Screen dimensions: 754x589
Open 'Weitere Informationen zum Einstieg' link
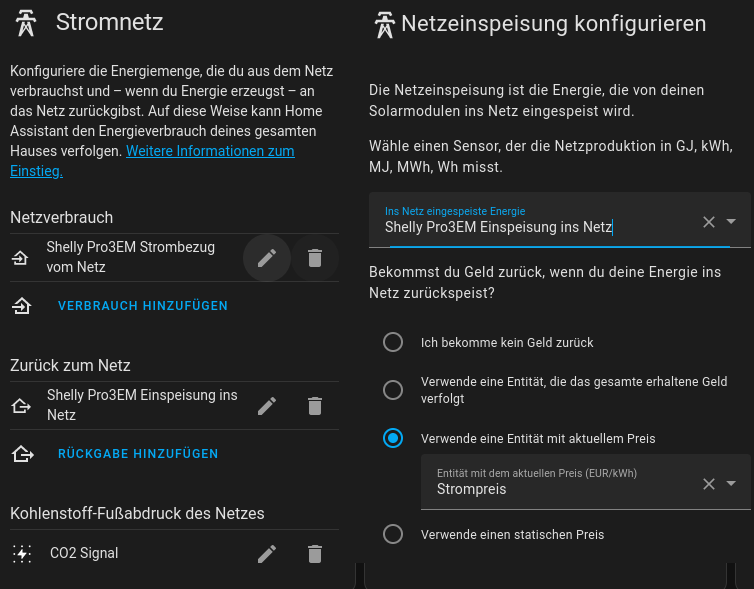click(152, 161)
